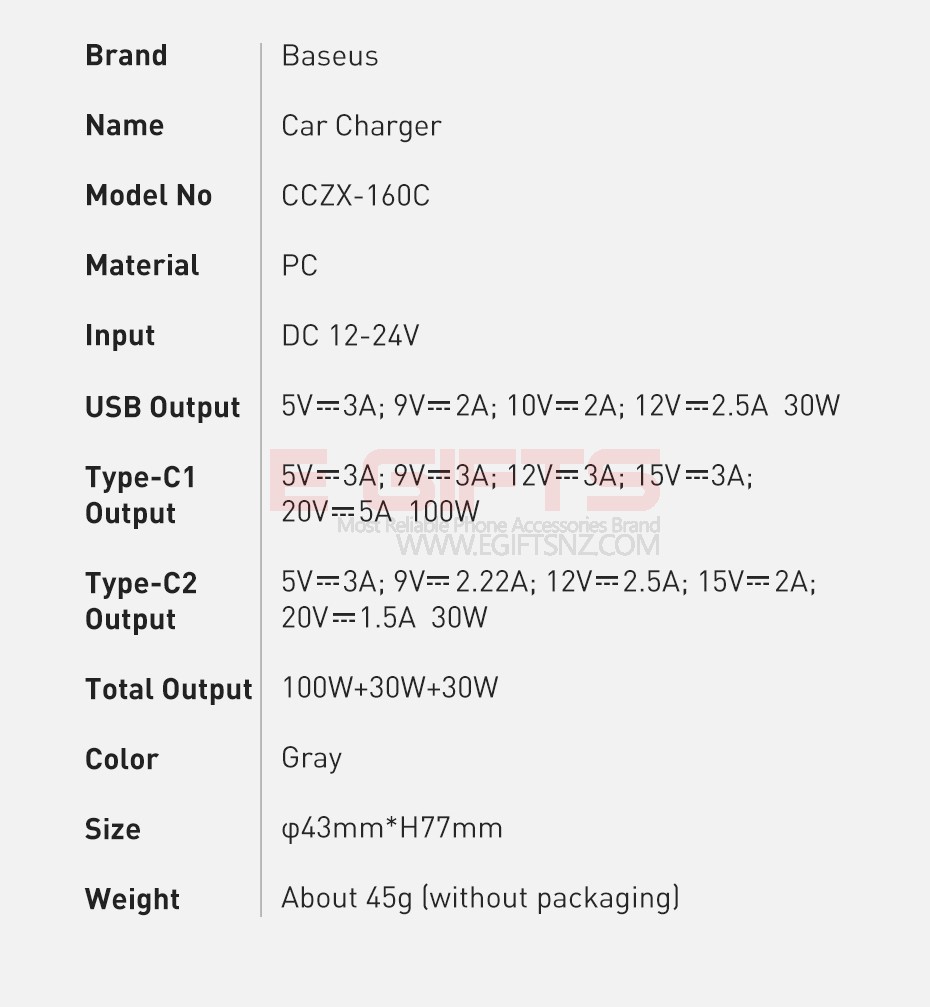This screenshot has width=930, height=1007.
Task: Click the Color label
Action: [122, 760]
